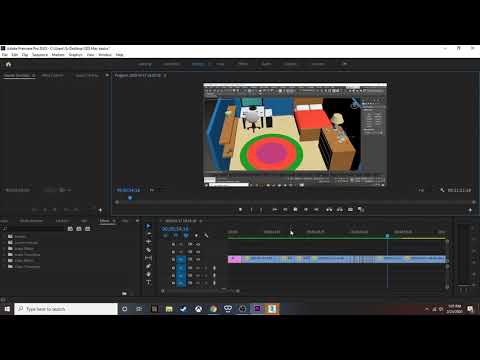480x360 pixels.
Task: Open Program monitor settings wrench
Action: point(442,190)
